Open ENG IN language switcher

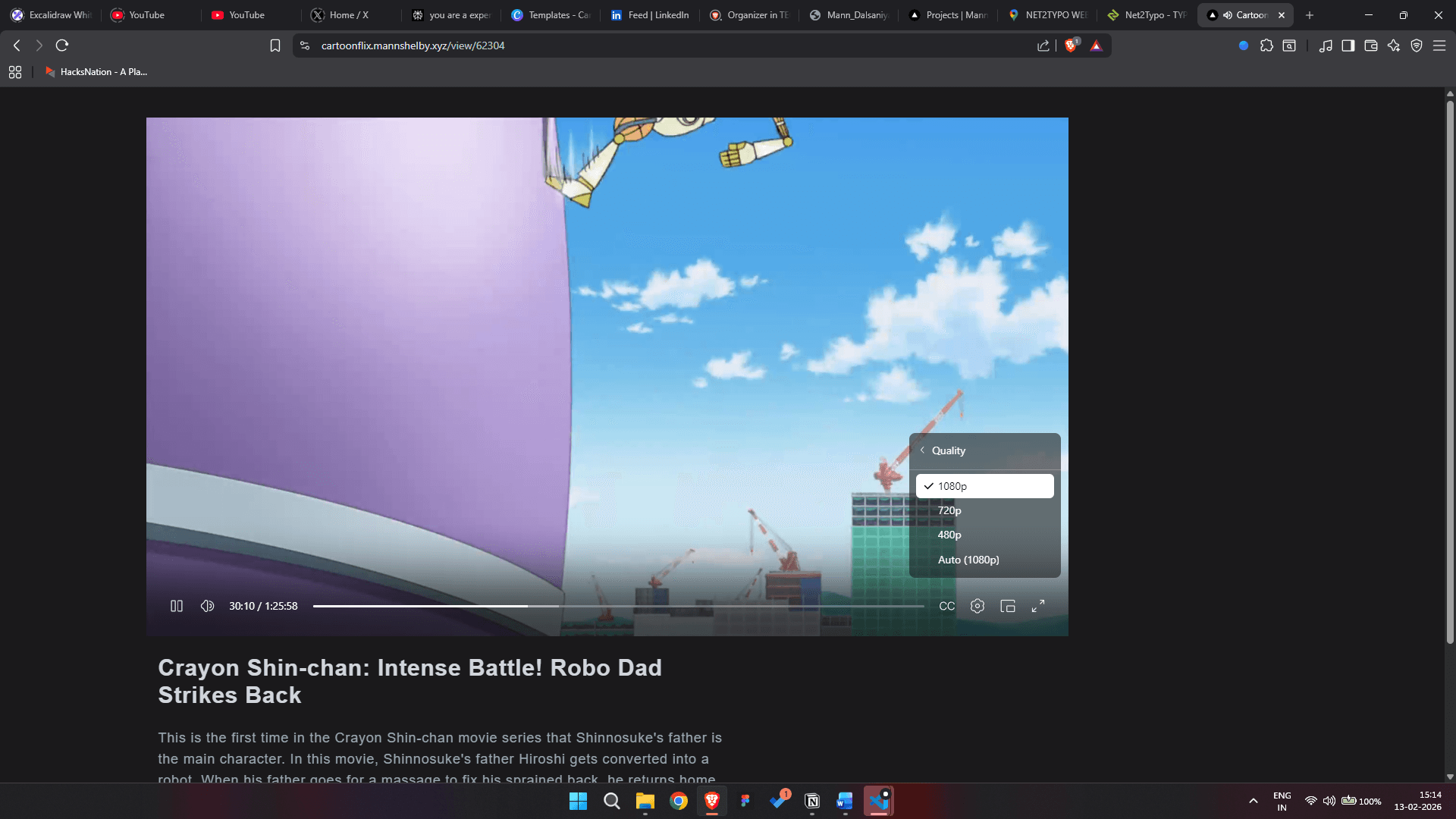pos(1282,801)
